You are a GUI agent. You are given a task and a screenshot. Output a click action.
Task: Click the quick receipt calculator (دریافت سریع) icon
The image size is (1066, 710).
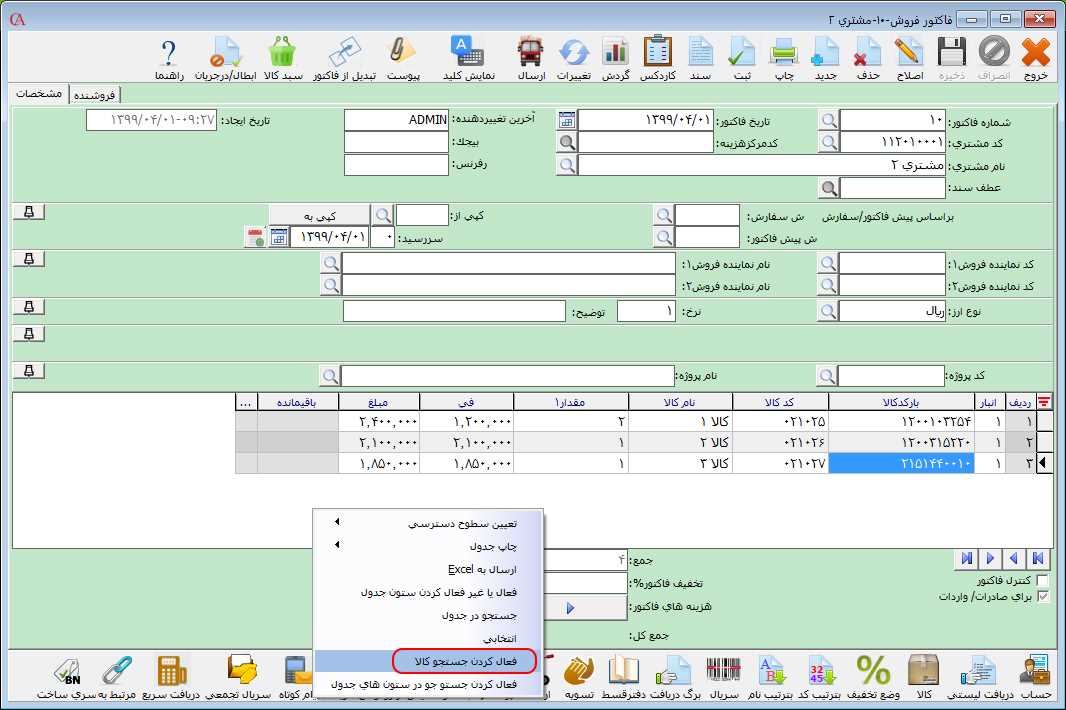click(171, 677)
